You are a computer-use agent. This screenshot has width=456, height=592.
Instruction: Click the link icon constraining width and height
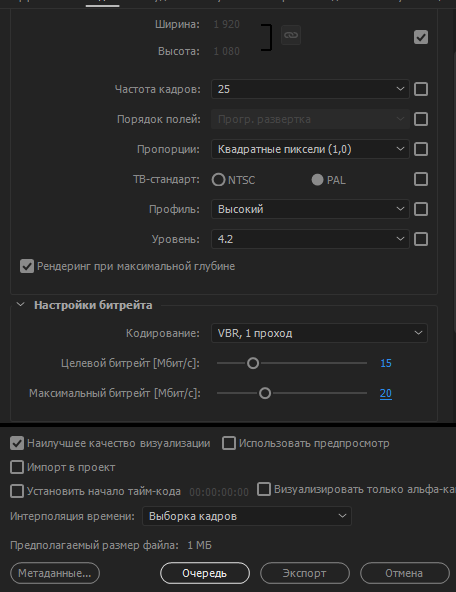[291, 35]
